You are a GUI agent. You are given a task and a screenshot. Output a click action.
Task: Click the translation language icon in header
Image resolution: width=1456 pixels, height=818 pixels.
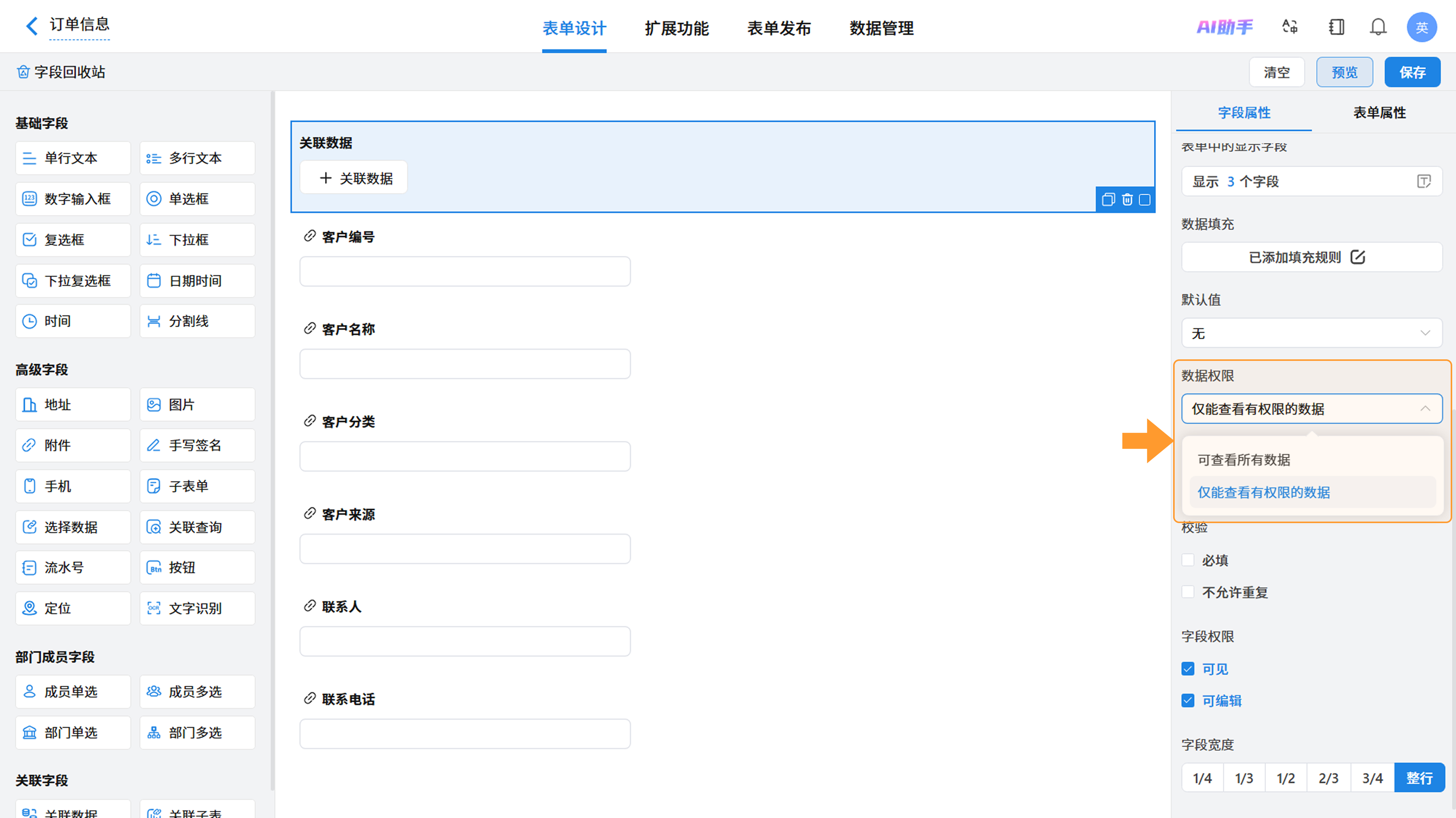pyautogui.click(x=1290, y=27)
